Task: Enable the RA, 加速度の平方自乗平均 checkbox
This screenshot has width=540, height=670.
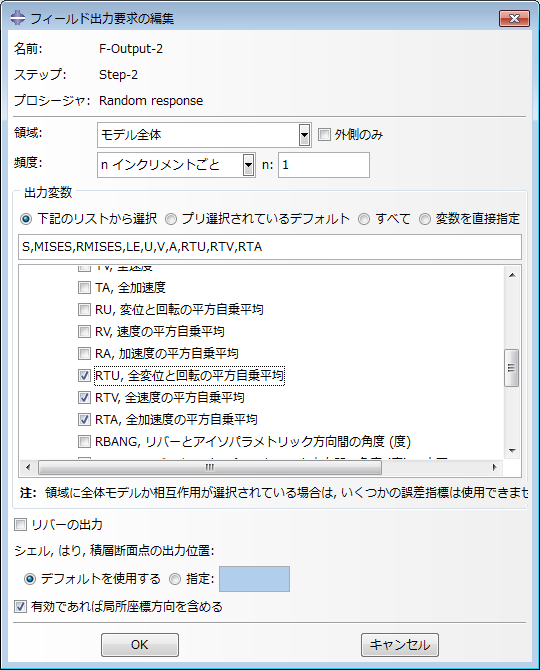Action: tap(84, 353)
